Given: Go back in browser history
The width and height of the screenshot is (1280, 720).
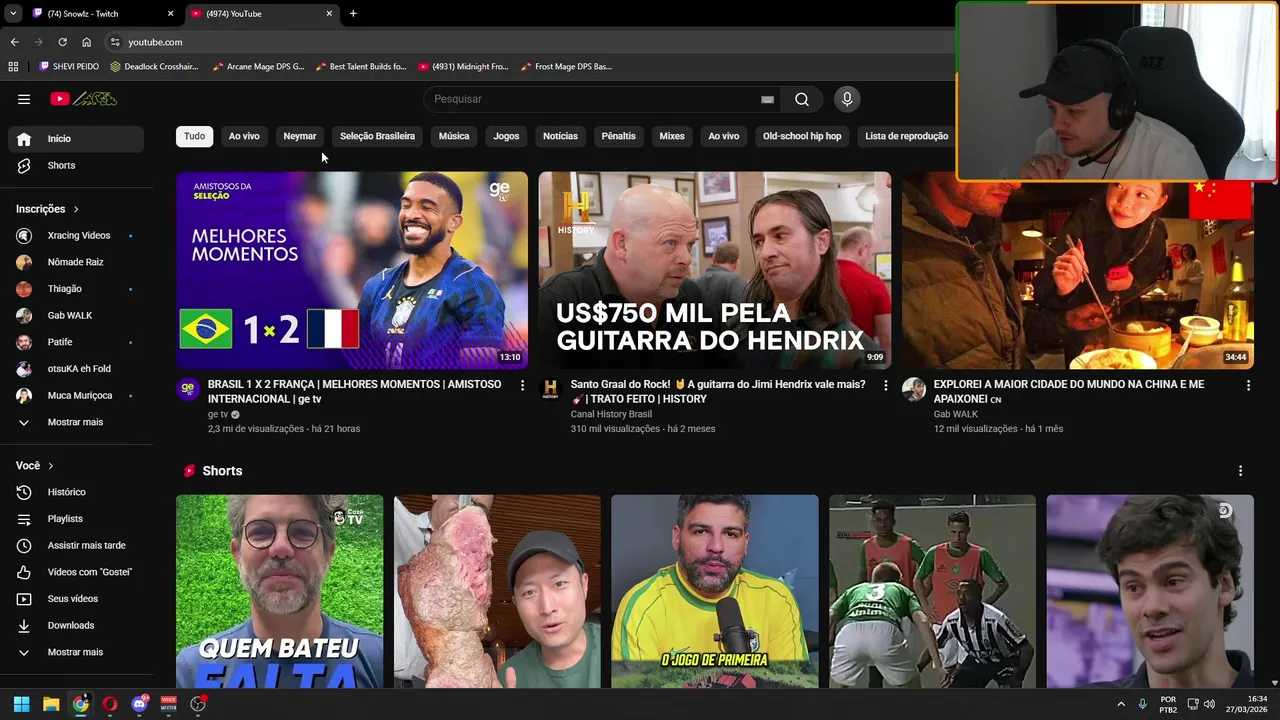Looking at the screenshot, I should click(14, 42).
